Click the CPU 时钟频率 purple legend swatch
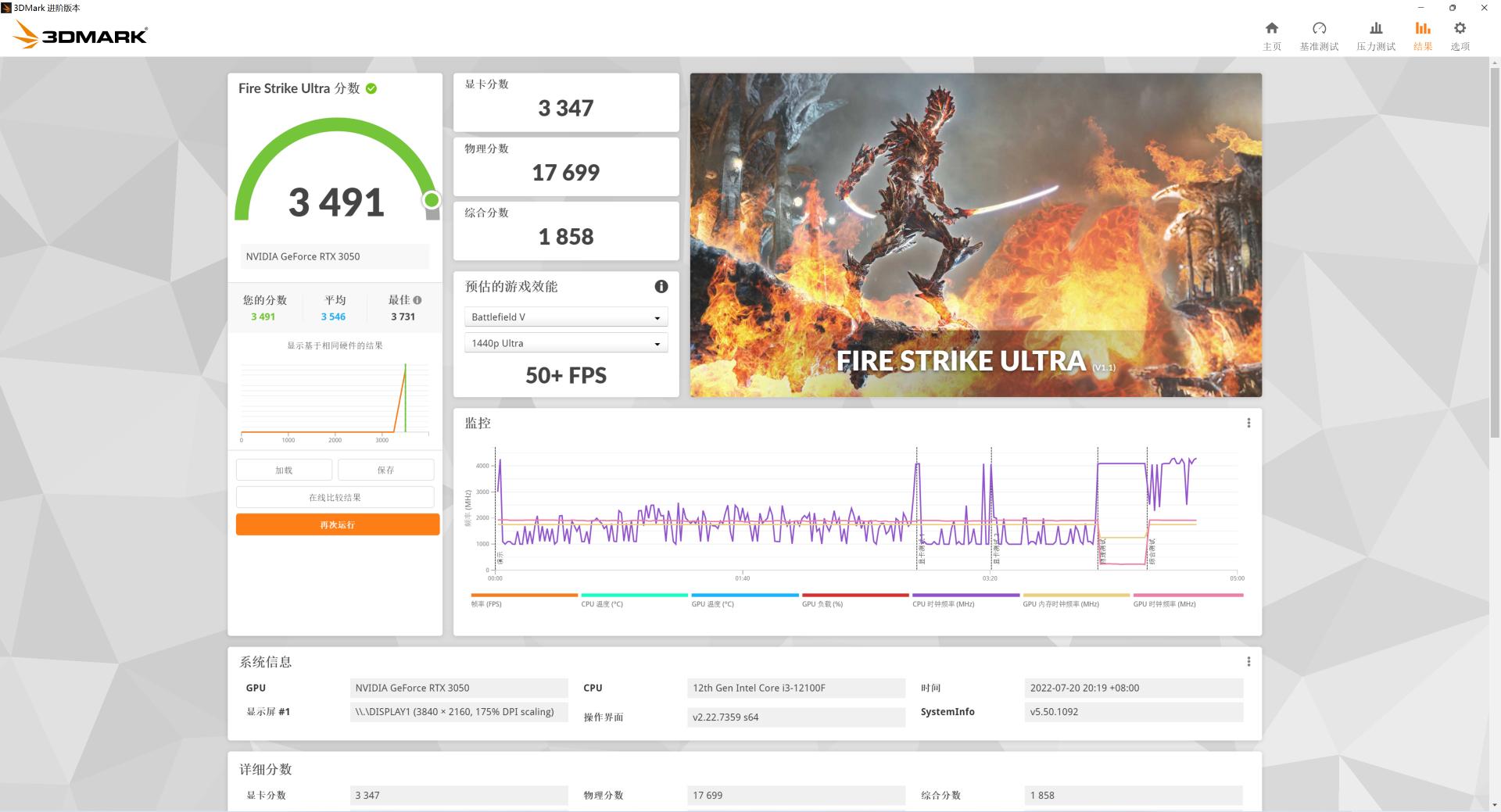This screenshot has width=1501, height=812. click(x=965, y=596)
